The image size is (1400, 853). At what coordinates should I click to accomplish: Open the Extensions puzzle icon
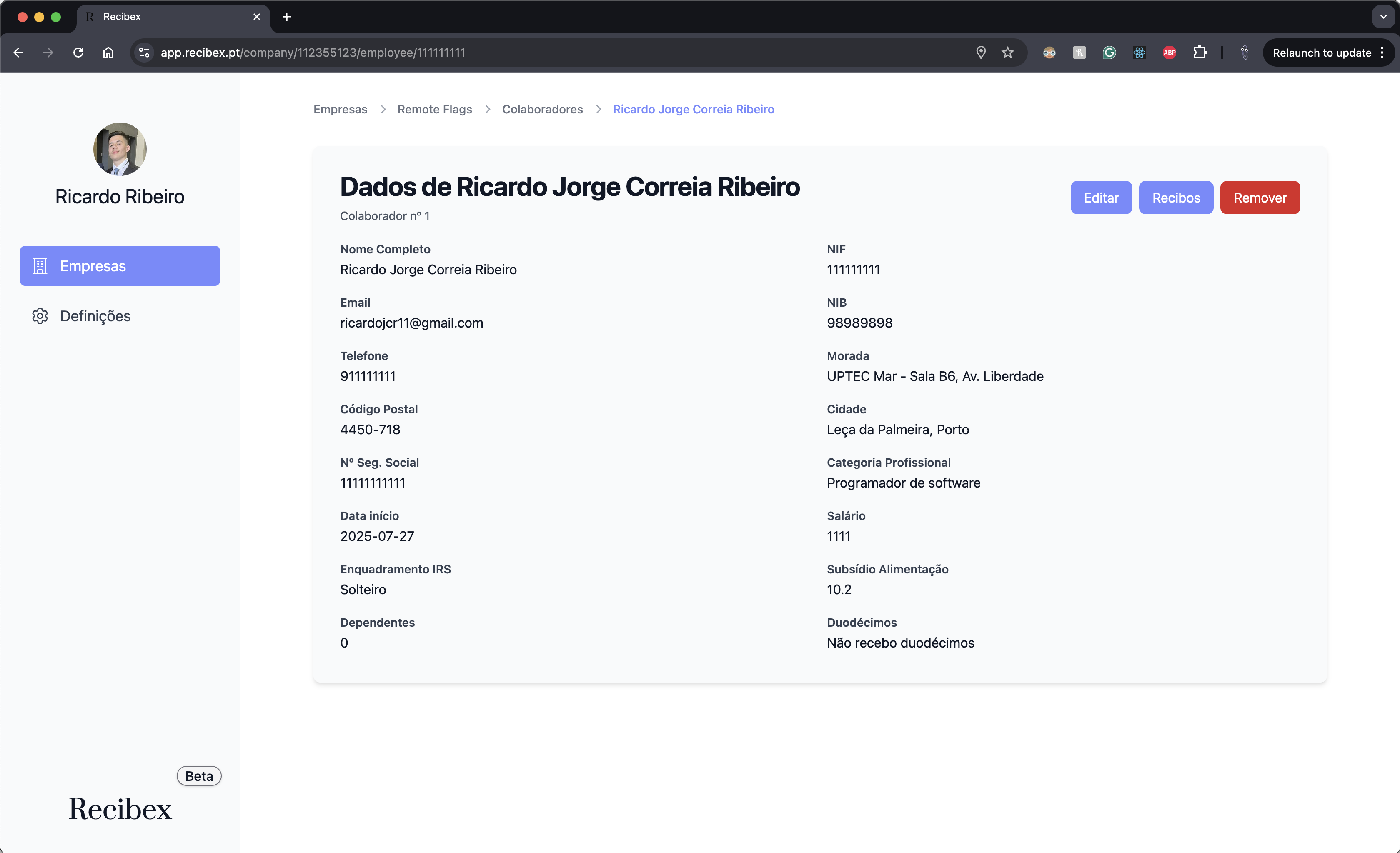(x=1200, y=53)
